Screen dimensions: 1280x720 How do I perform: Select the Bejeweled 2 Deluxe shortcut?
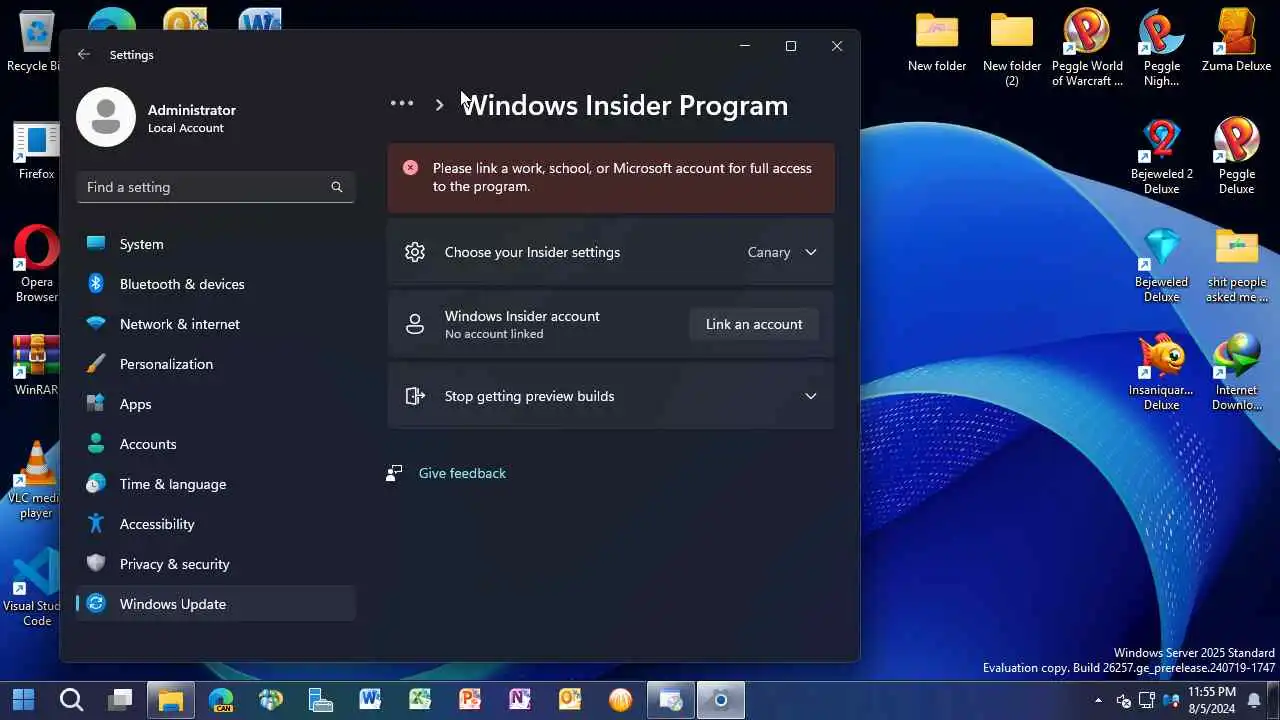(1162, 156)
